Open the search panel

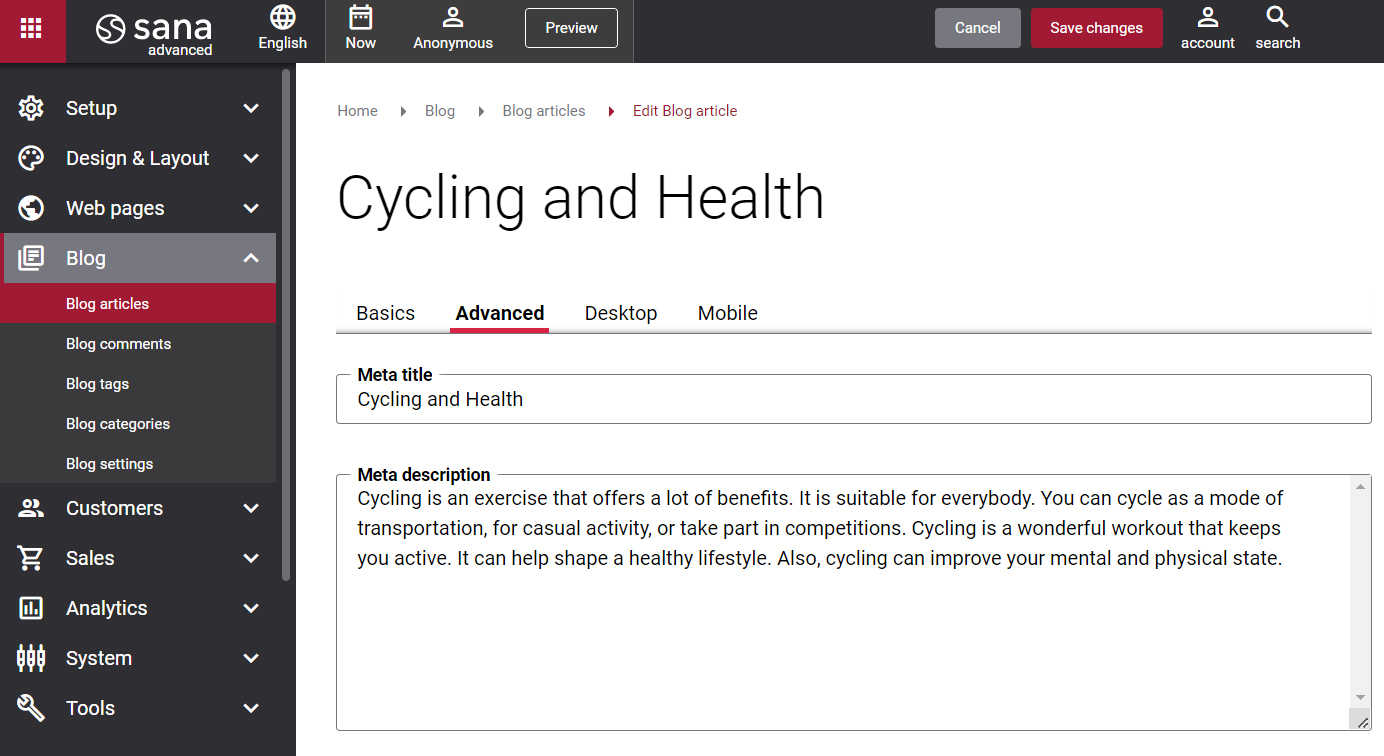(x=1277, y=20)
